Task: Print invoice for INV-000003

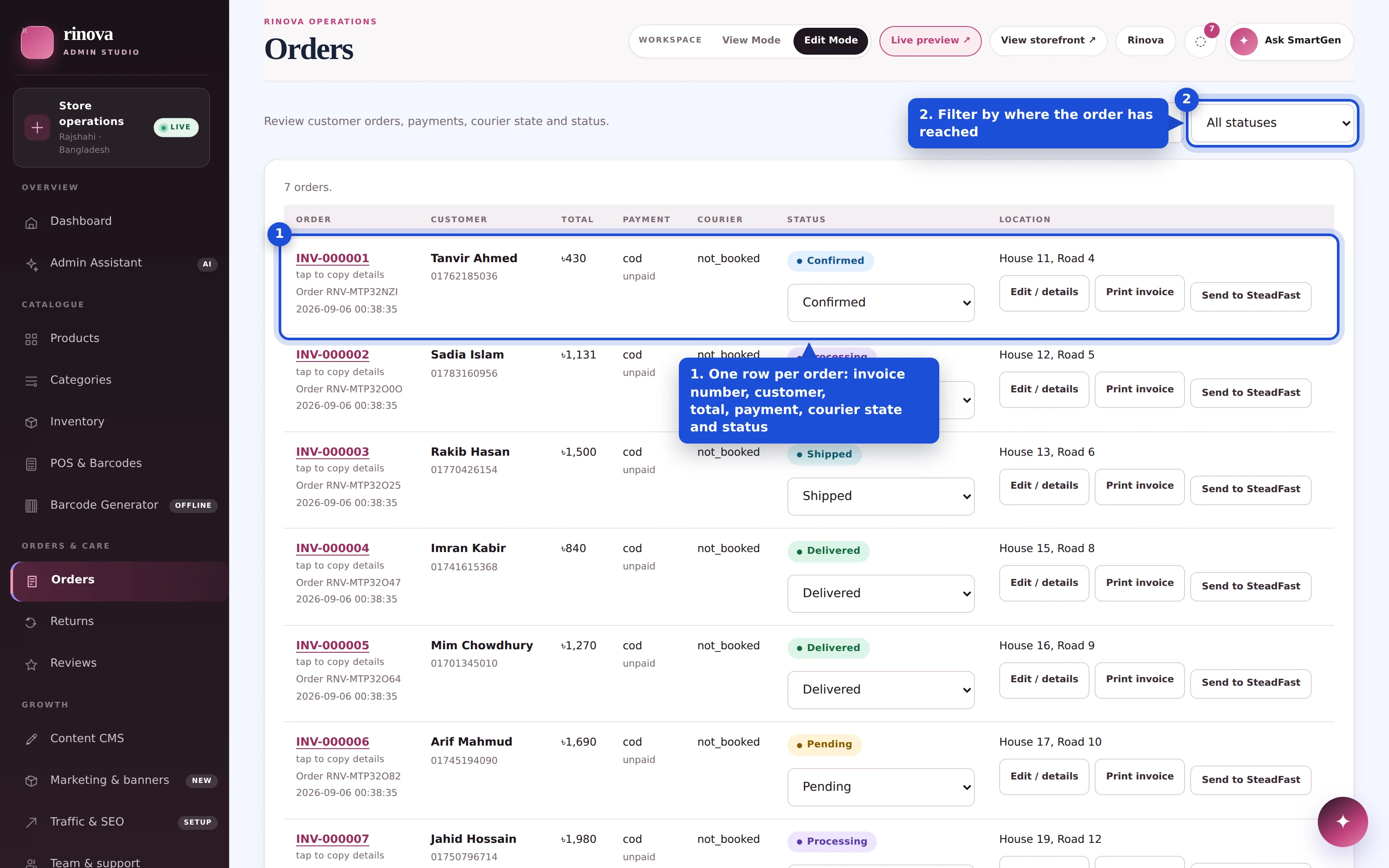Action: (x=1139, y=486)
